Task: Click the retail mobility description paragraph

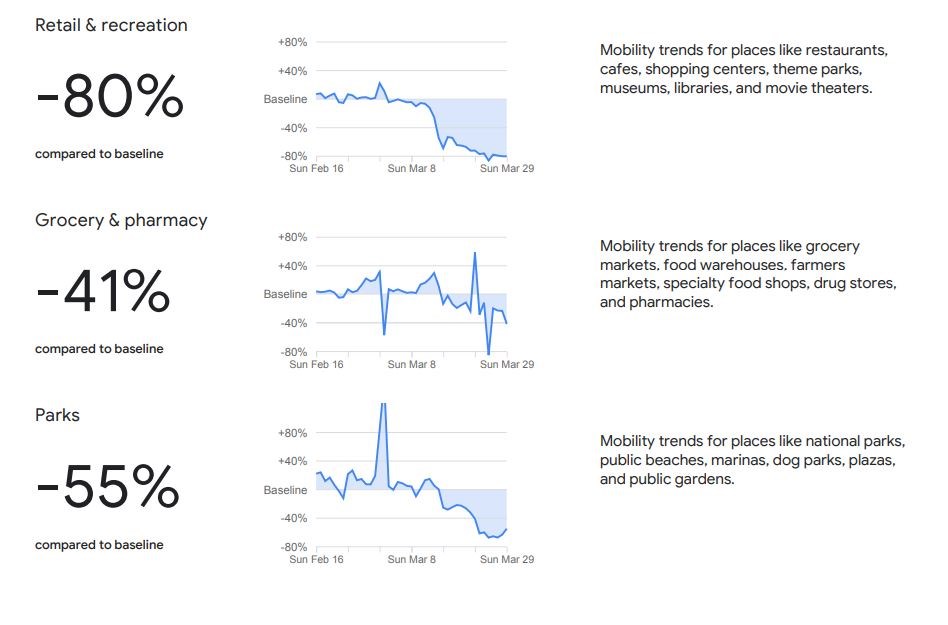Action: pyautogui.click(x=745, y=68)
